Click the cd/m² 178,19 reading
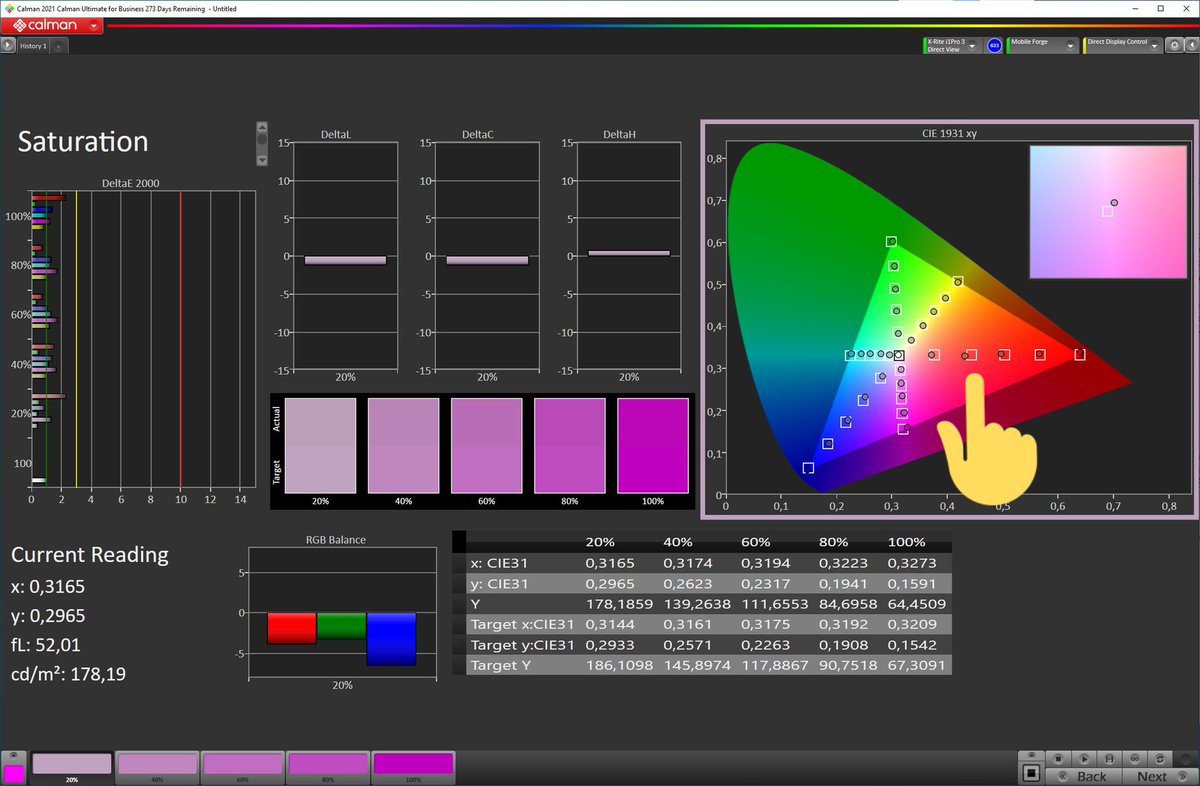This screenshot has width=1200, height=786. coord(69,674)
